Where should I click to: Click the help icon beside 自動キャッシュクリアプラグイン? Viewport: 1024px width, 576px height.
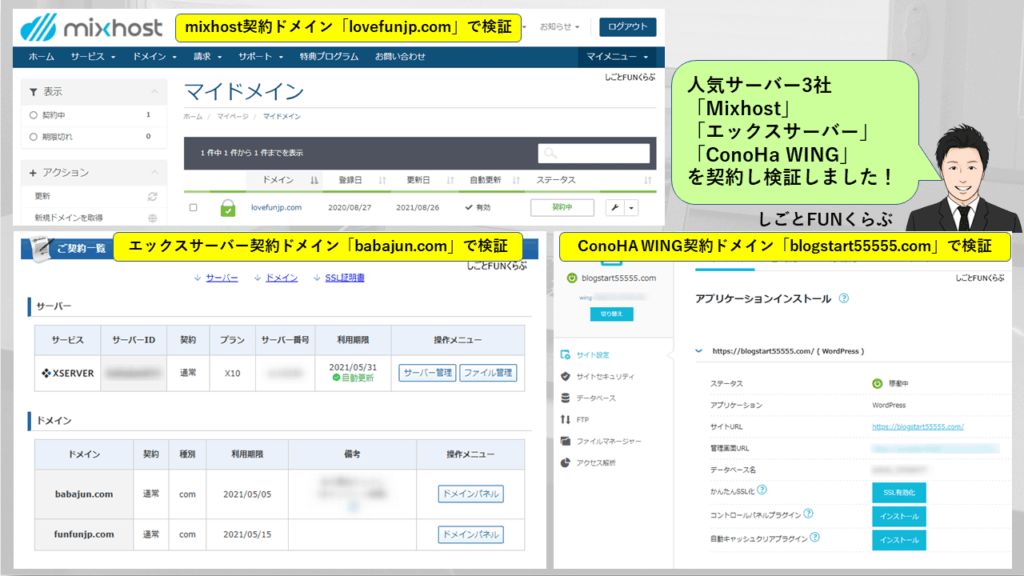coord(815,537)
